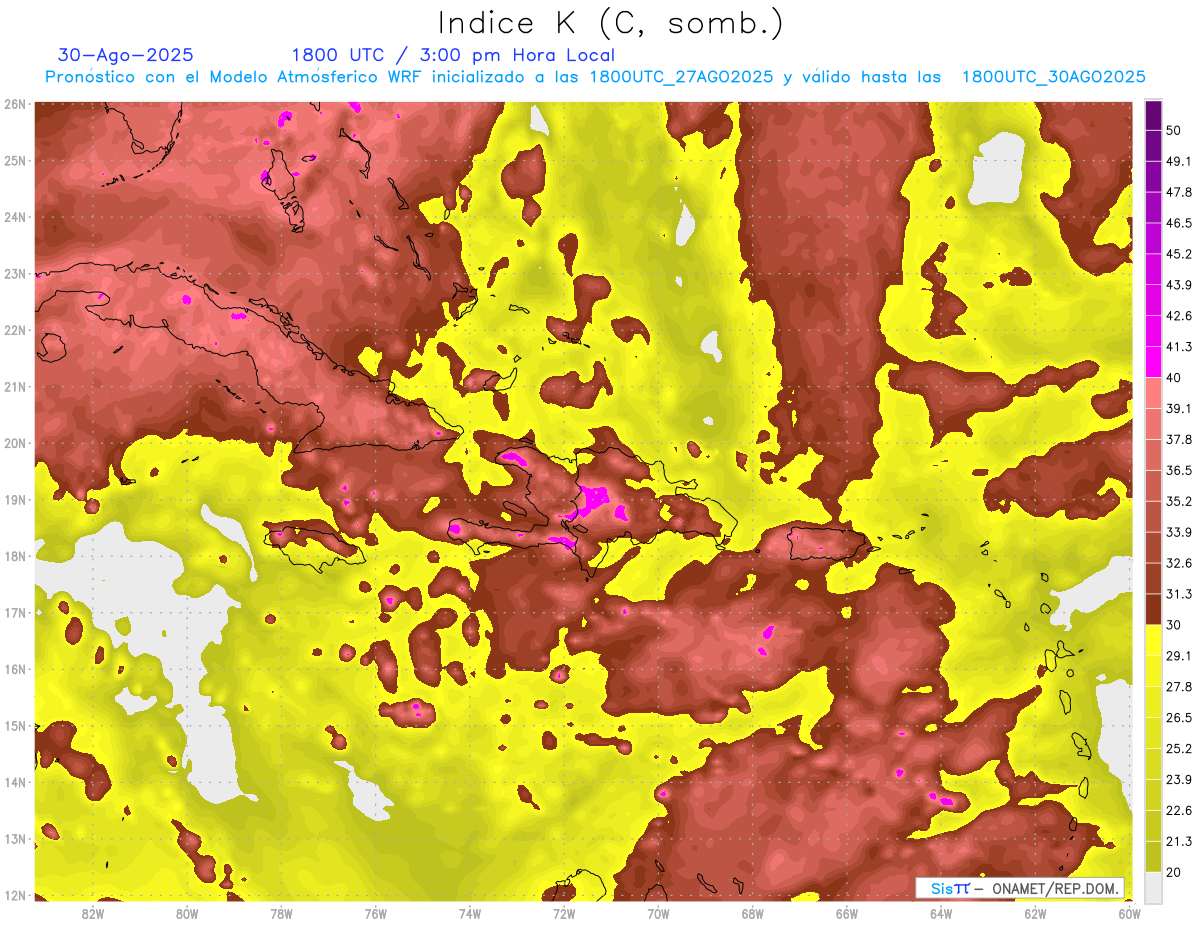The image size is (1200, 927).
Task: Click the color scale value 32.6
Action: click(x=1179, y=563)
